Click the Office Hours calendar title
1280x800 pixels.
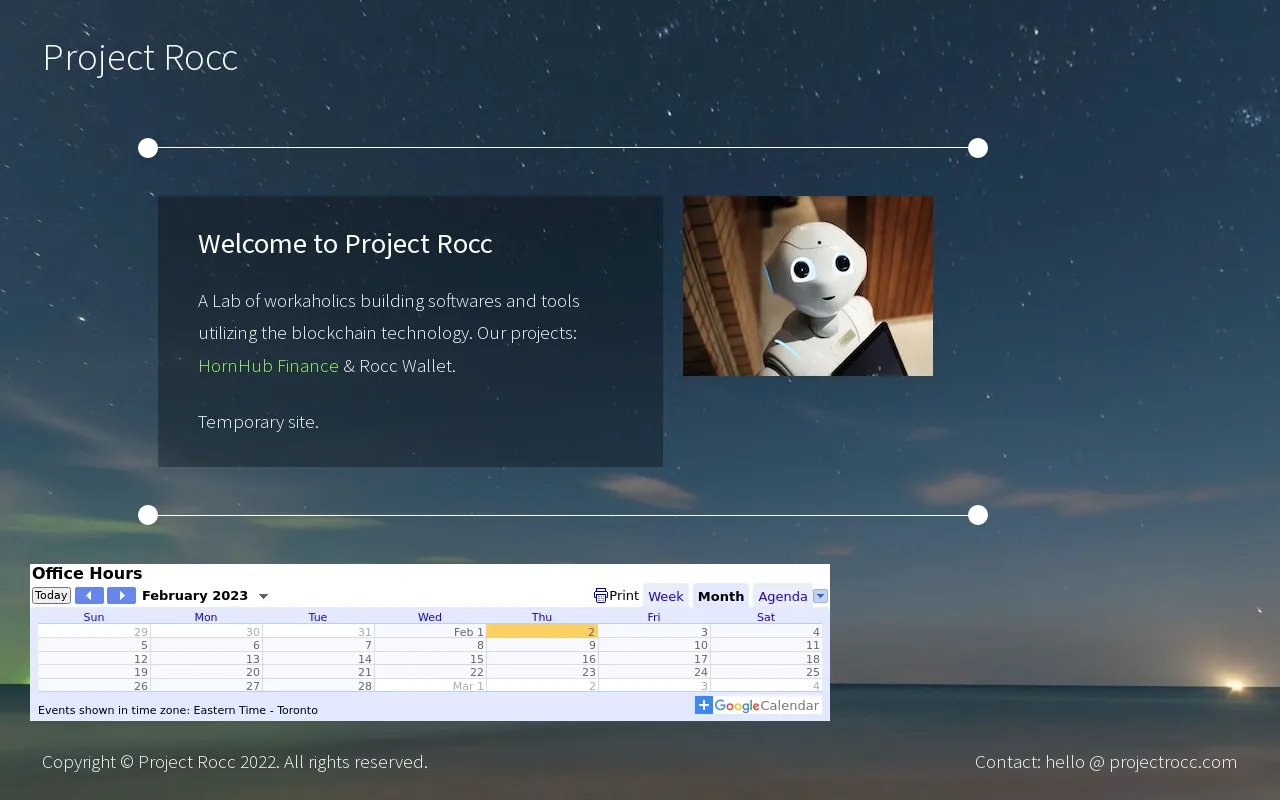point(87,574)
